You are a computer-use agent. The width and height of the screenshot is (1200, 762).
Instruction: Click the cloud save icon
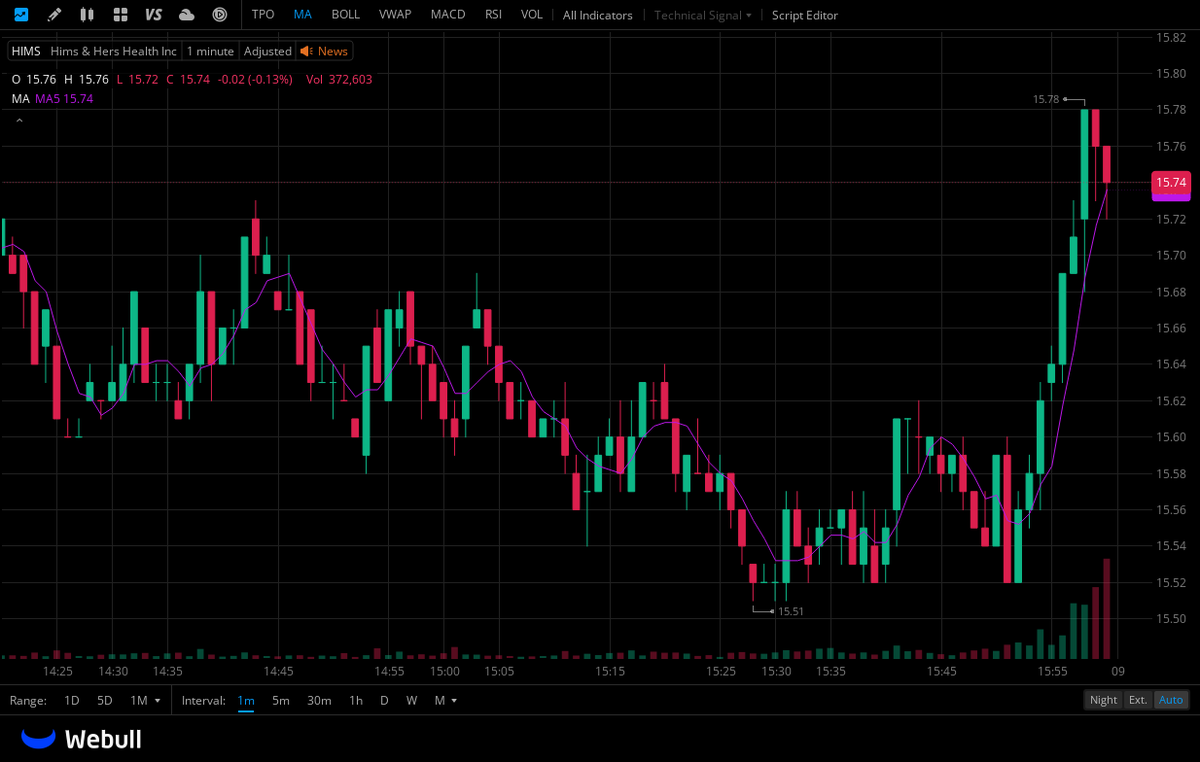186,15
